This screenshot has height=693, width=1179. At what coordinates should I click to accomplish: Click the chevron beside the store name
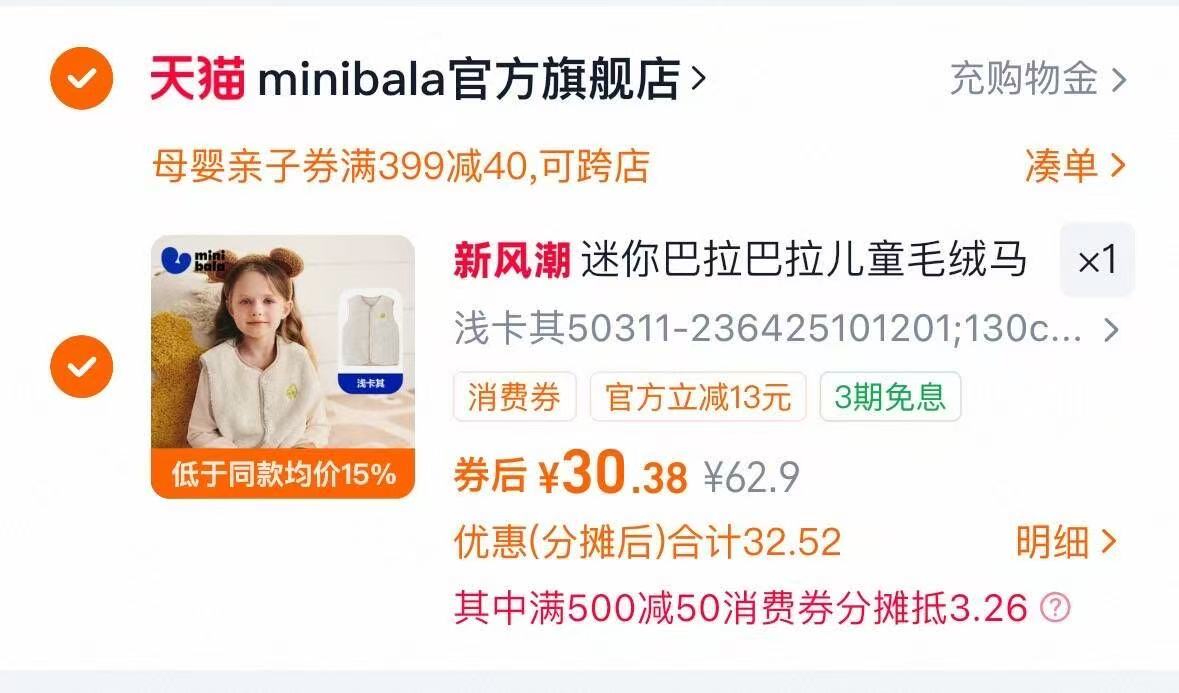699,78
